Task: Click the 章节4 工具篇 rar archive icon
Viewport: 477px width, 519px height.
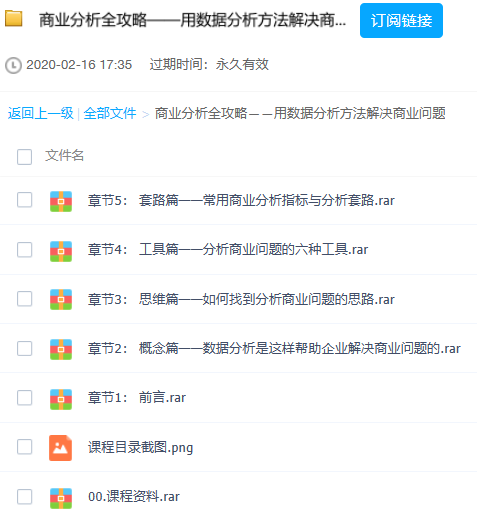Action: (61, 251)
